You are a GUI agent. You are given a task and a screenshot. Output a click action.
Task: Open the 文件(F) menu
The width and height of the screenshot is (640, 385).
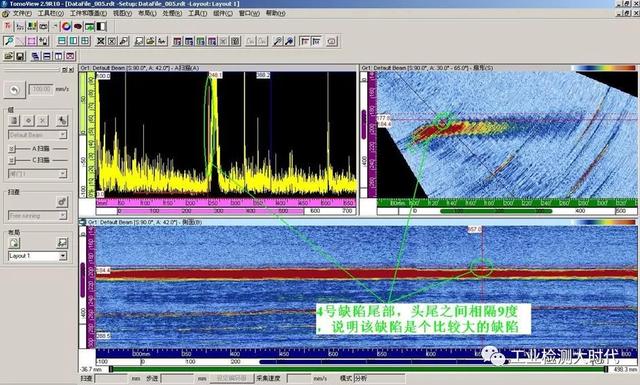click(x=22, y=13)
